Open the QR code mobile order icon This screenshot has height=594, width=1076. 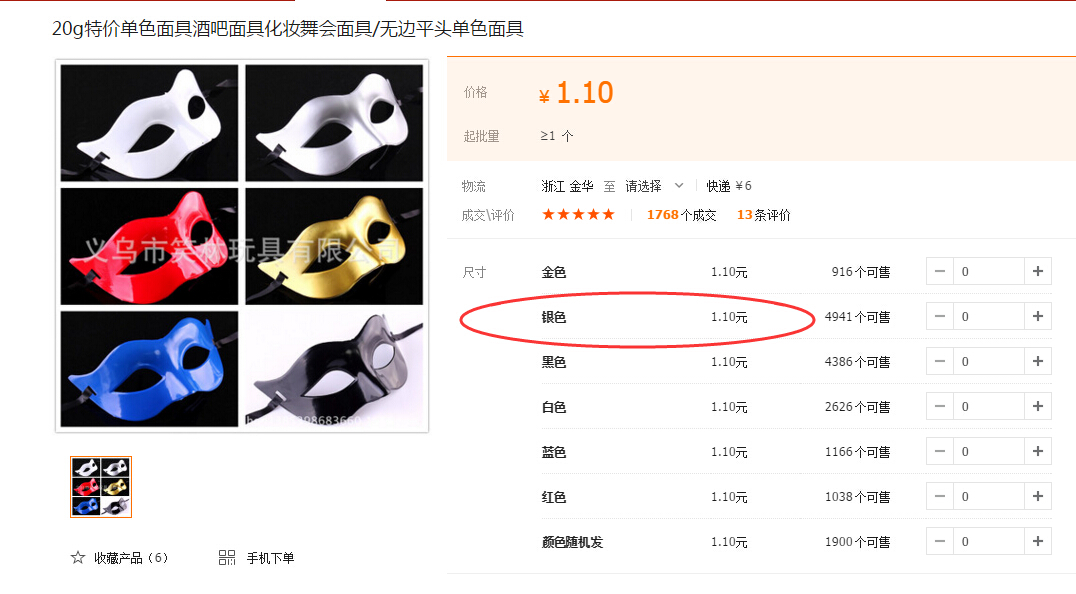coord(227,558)
